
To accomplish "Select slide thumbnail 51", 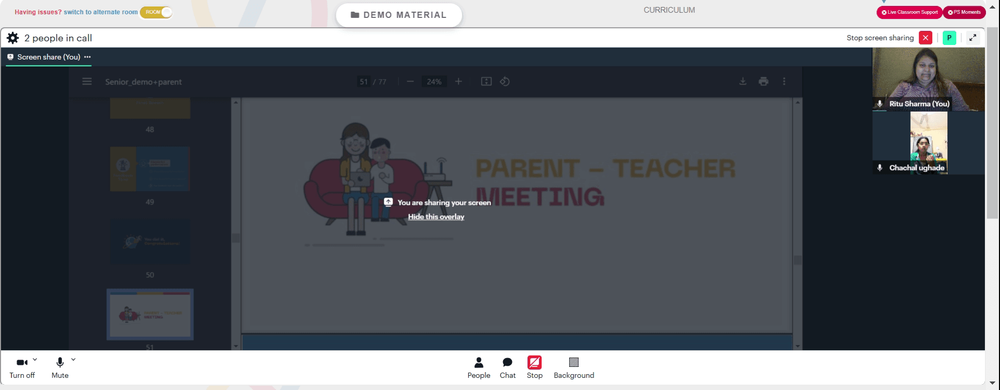I will [150, 314].
